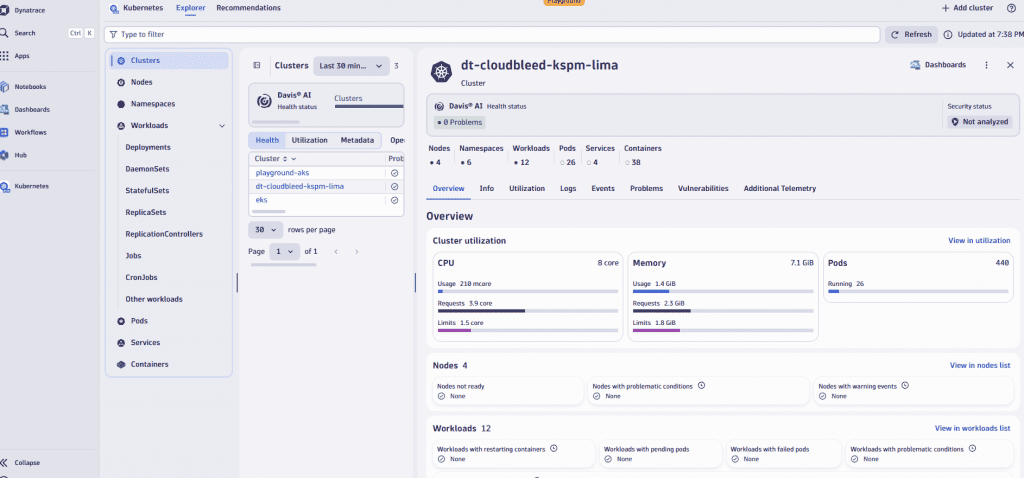1024x478 pixels.
Task: Open Deployments under Workloads
Action: 148,148
